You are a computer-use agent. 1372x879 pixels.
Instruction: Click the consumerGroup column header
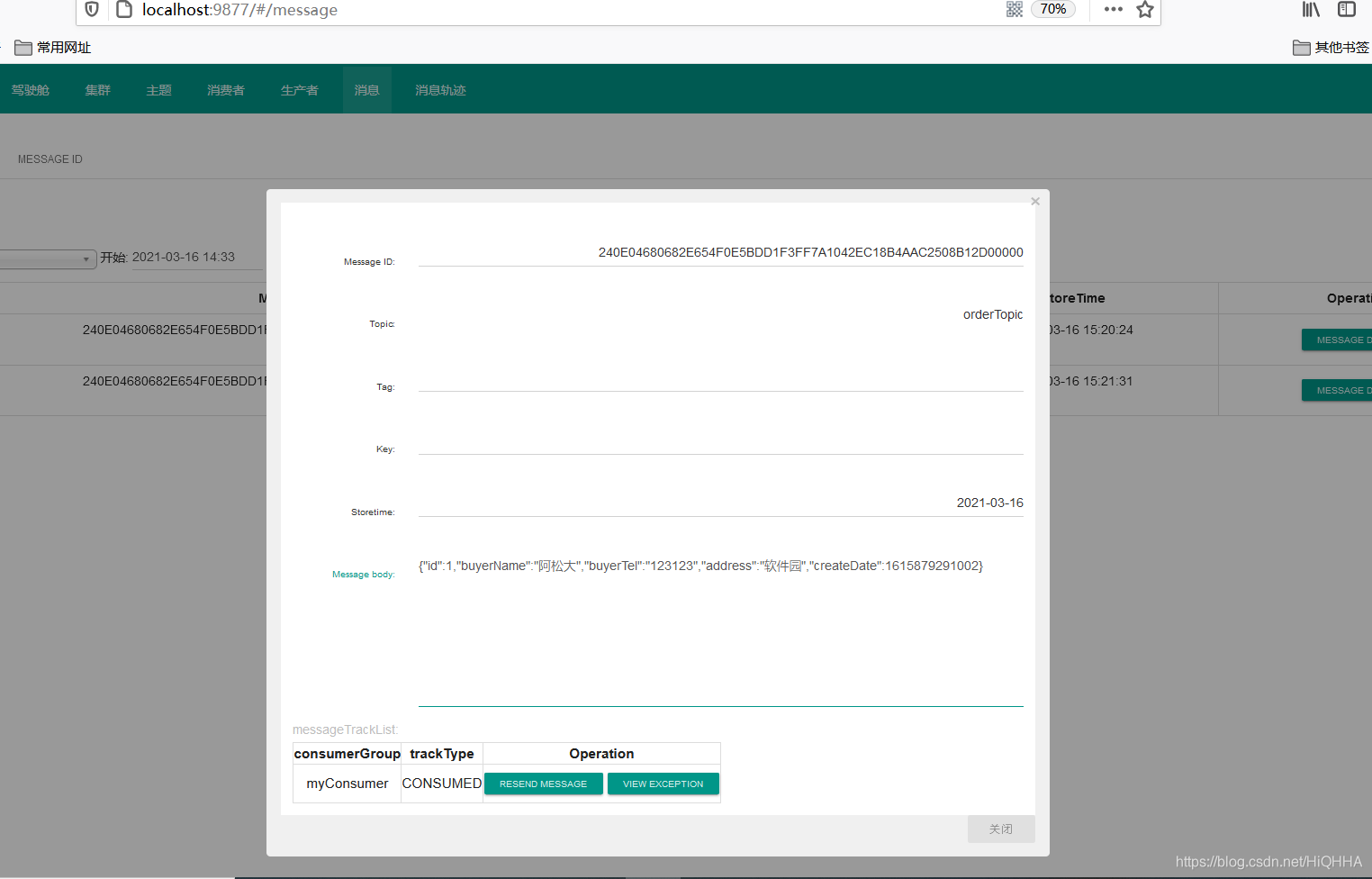tap(348, 754)
